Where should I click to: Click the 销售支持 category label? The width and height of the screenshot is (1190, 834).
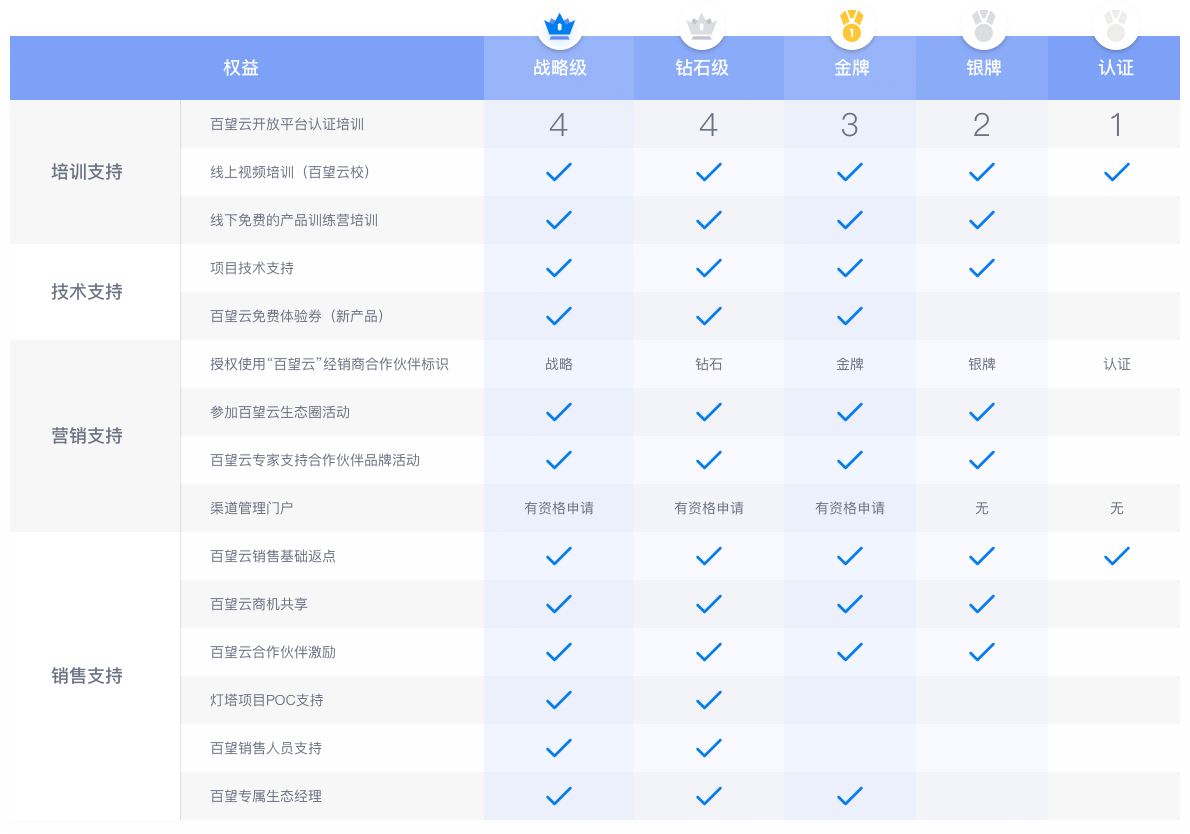[87, 676]
